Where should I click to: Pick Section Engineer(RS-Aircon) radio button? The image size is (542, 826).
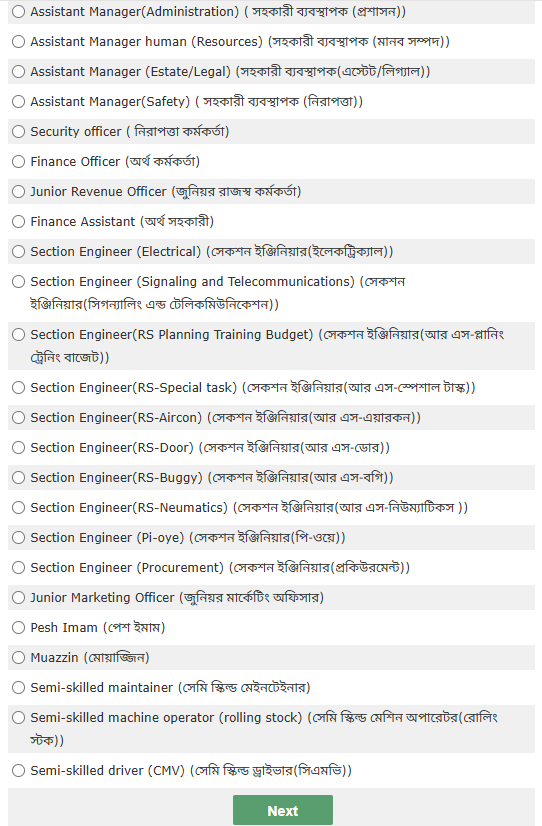click(18, 417)
